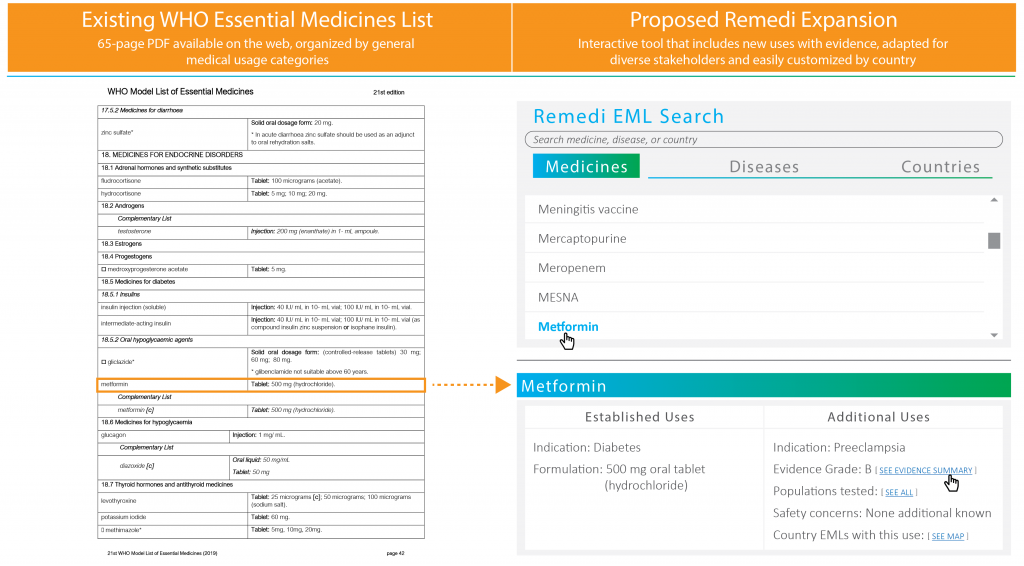This screenshot has width=1024, height=566.
Task: Click the Remedi EML search field
Action: pos(763,140)
